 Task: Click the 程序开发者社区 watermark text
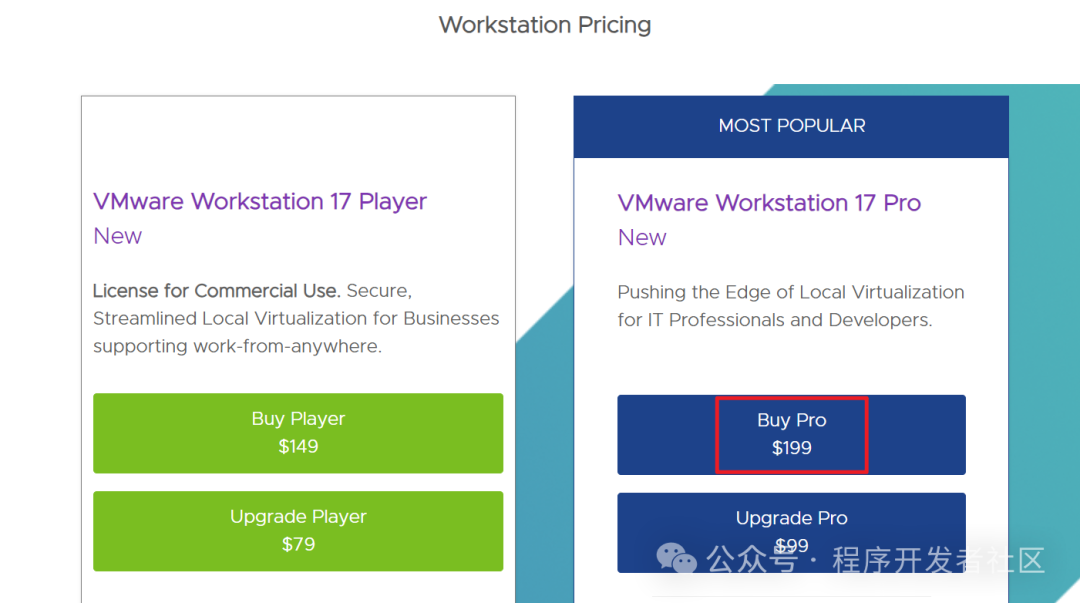938,560
